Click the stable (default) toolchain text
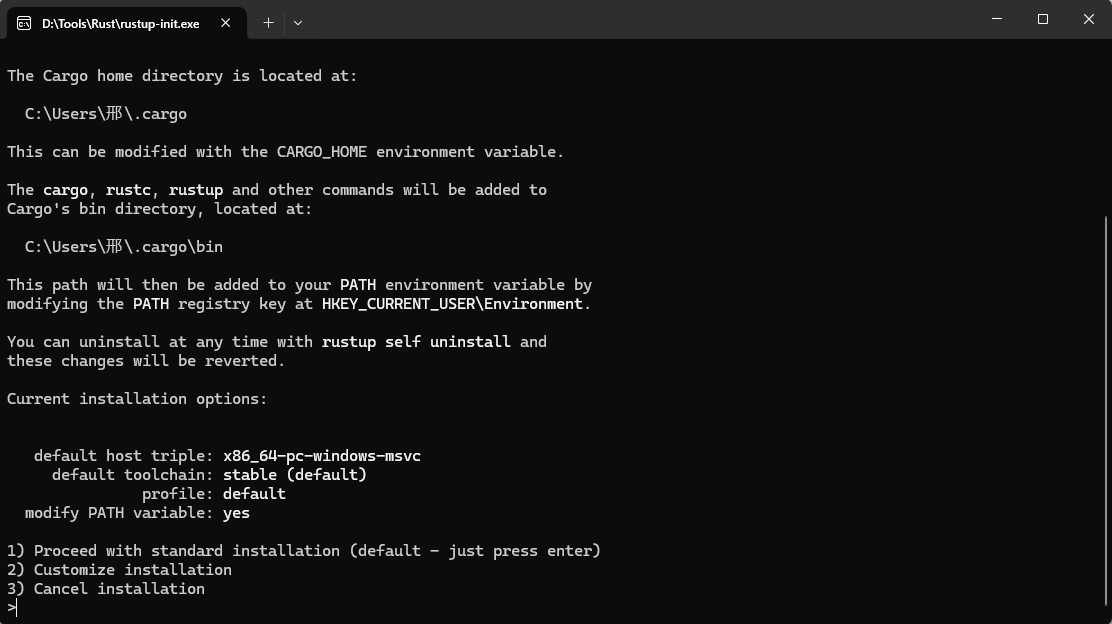This screenshot has width=1112, height=624. tap(295, 474)
